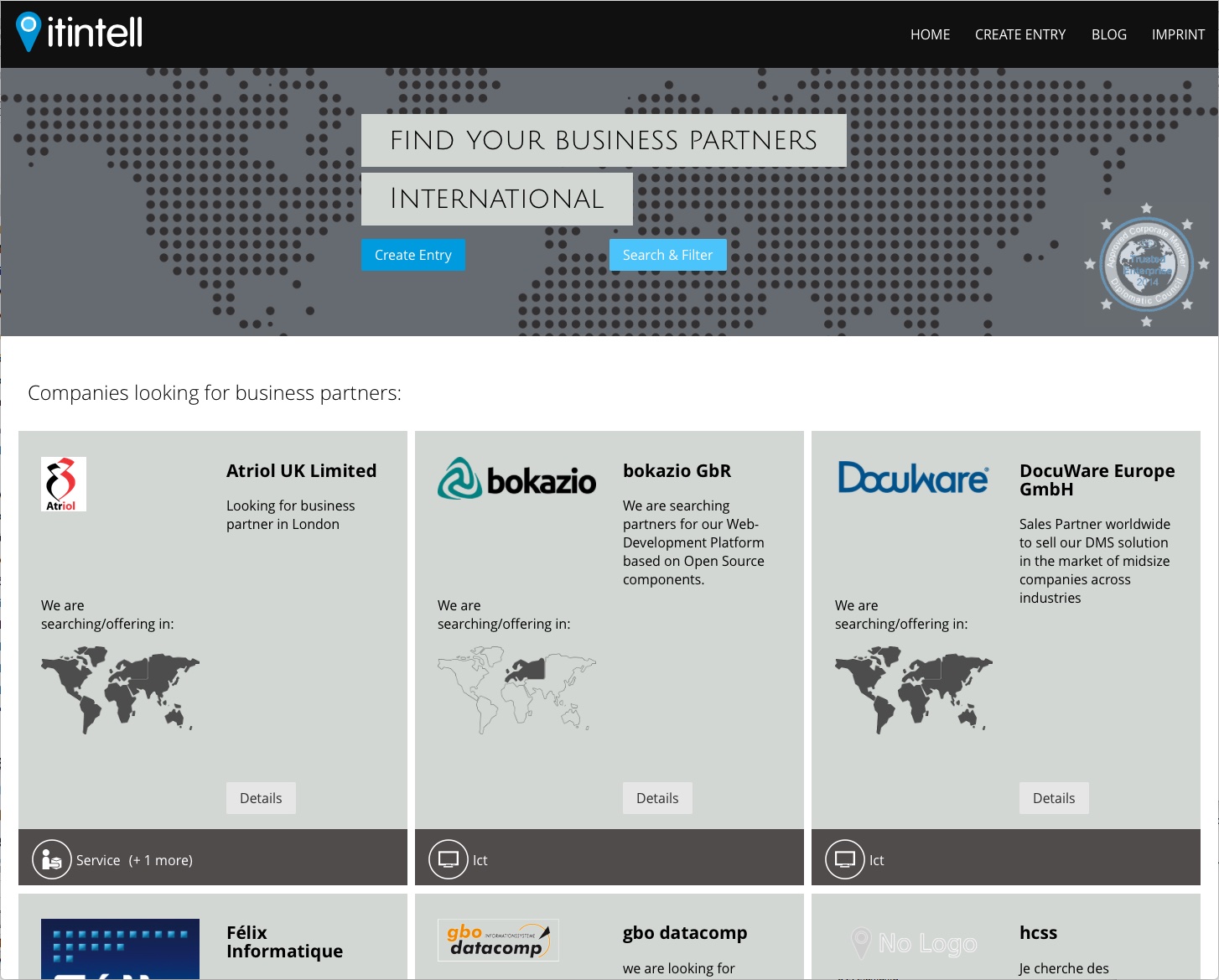
Task: Open the bokazio GbR title
Action: coord(677,471)
